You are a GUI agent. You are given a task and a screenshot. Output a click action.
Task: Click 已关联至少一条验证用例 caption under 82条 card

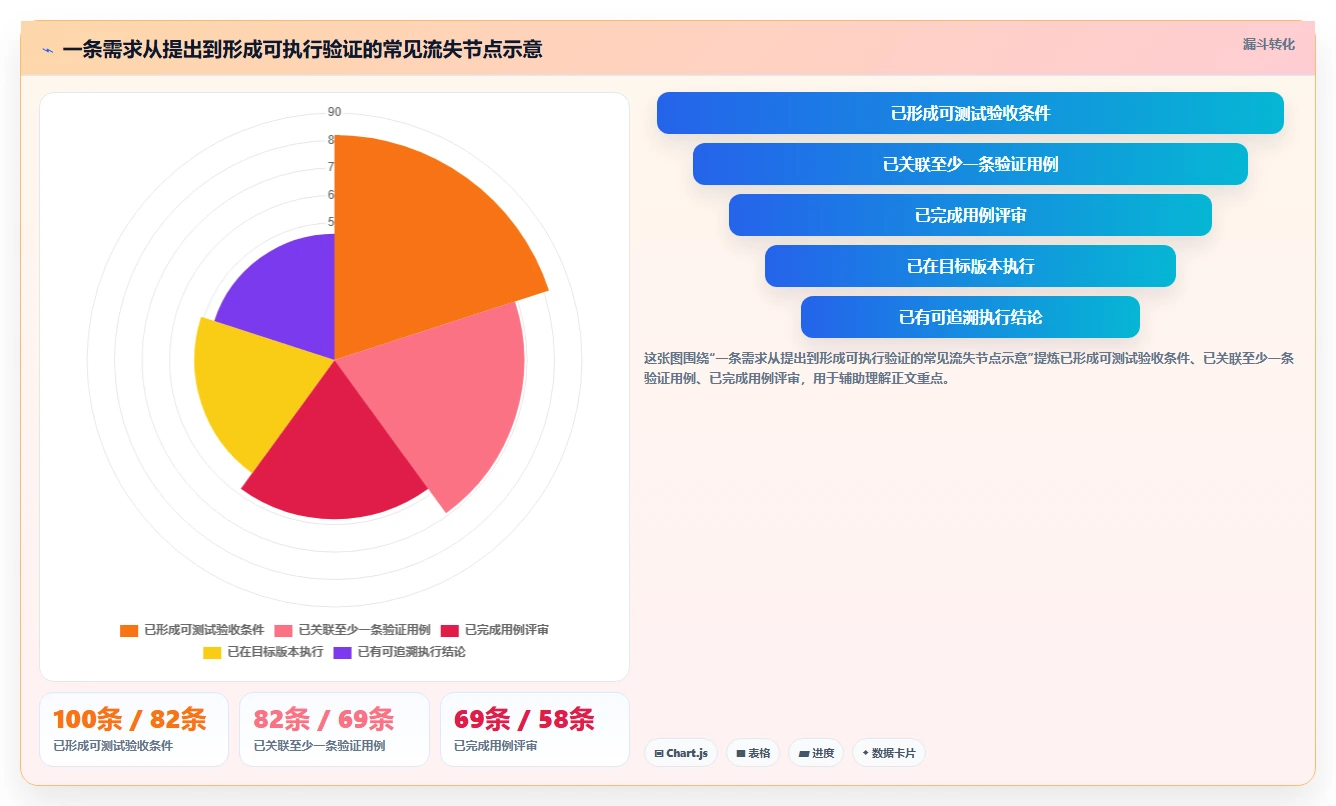pos(319,746)
